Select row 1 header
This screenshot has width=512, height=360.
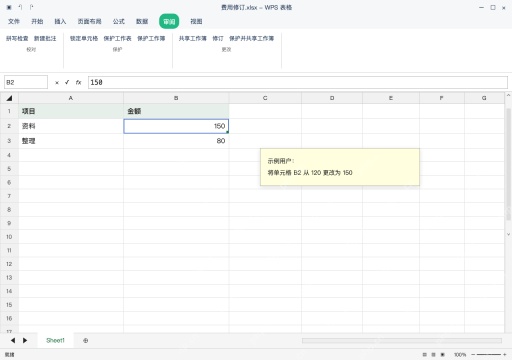tap(9, 111)
